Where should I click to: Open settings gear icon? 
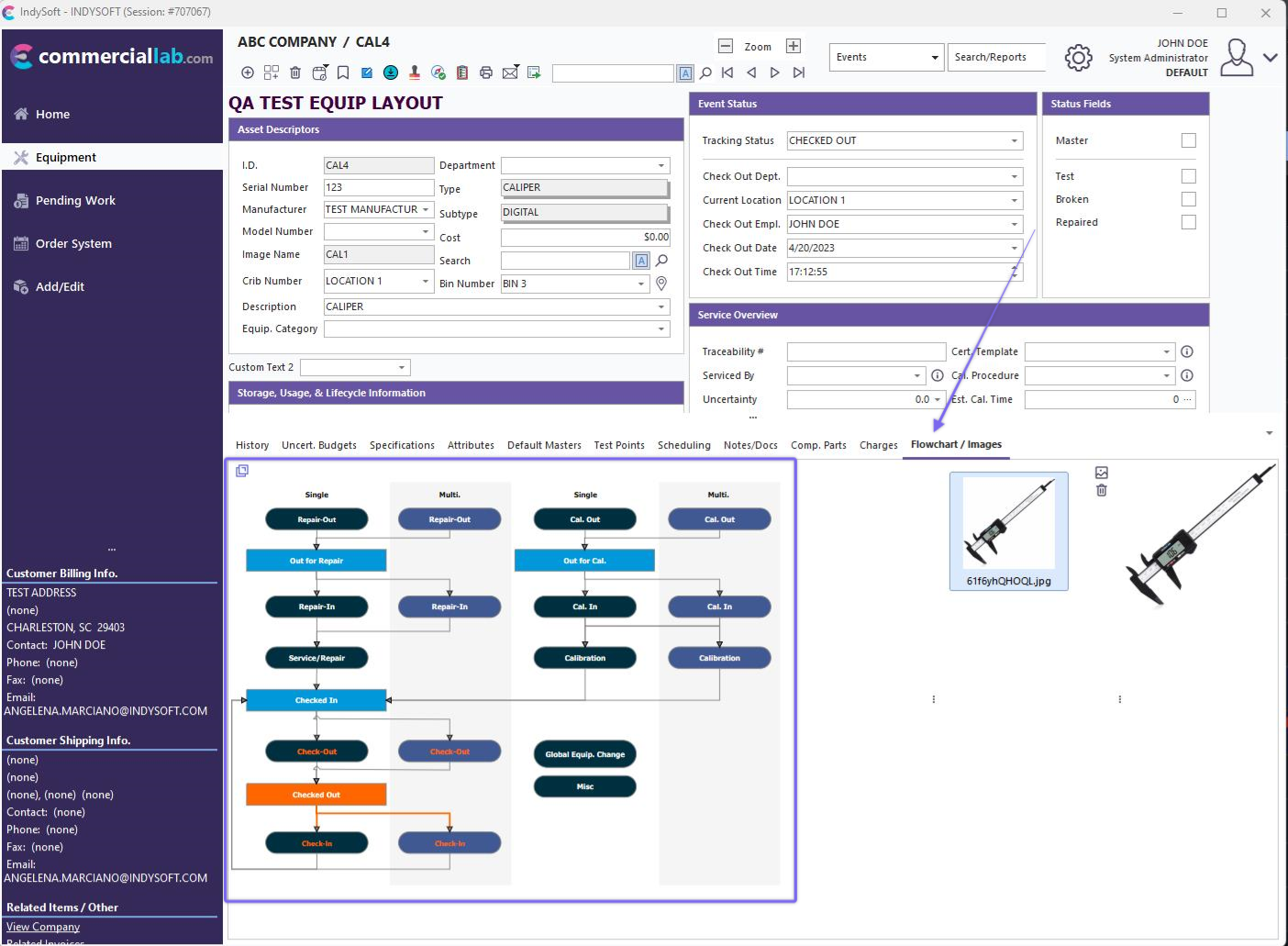click(1078, 58)
